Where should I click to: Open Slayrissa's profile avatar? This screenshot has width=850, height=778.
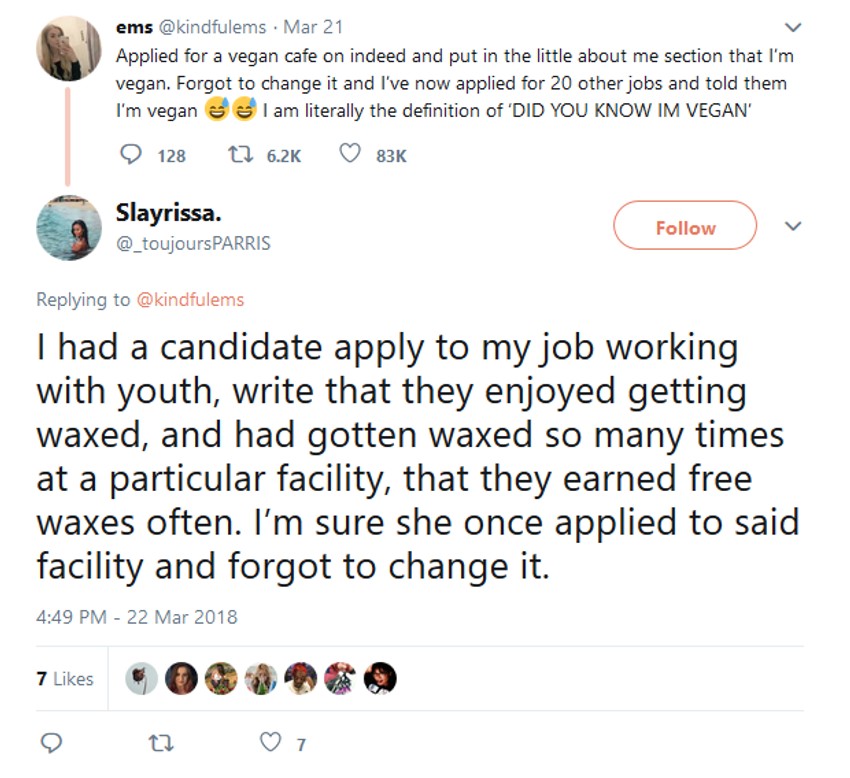tap(69, 228)
